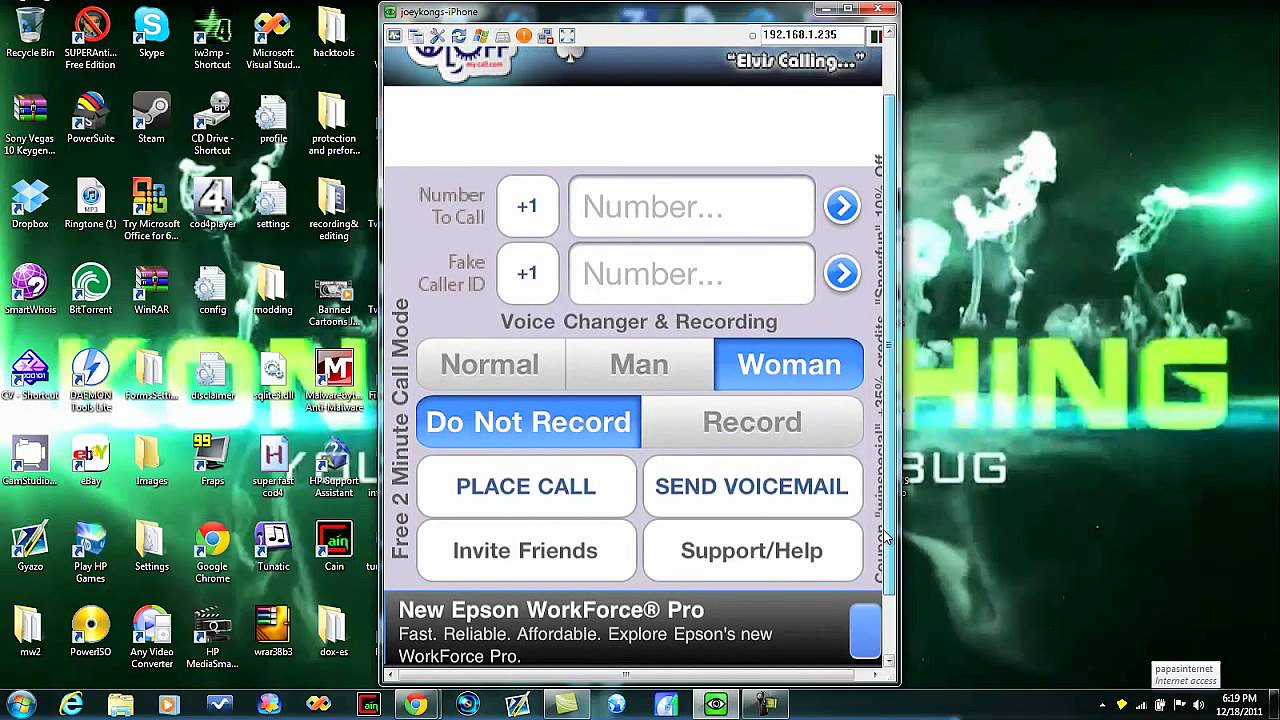Select SUPERAntiSpyware Free Edition icon
Image resolution: width=1280 pixels, height=720 pixels.
pyautogui.click(x=91, y=39)
